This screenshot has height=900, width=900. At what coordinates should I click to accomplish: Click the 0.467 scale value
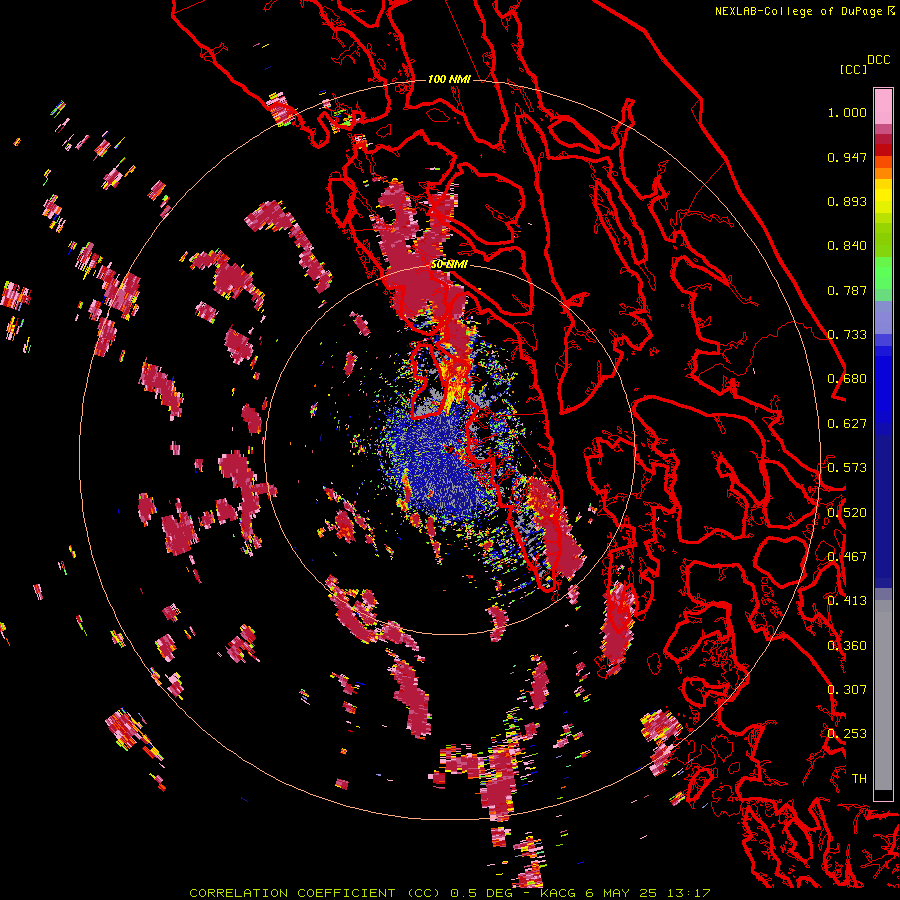tap(847, 557)
